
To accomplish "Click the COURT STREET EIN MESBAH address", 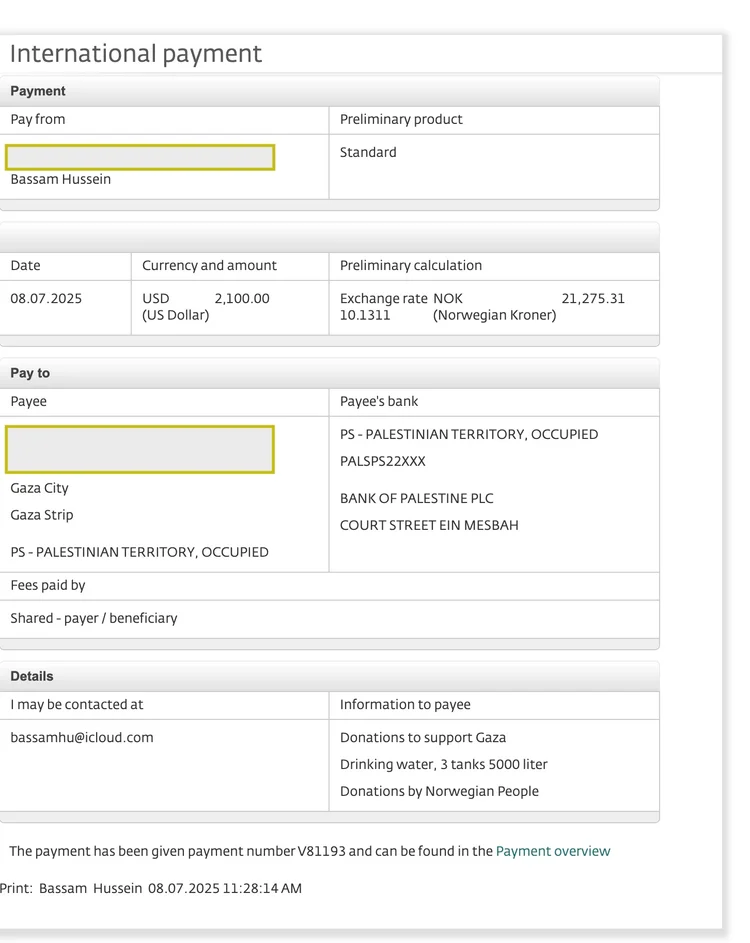I will pyautogui.click(x=429, y=525).
